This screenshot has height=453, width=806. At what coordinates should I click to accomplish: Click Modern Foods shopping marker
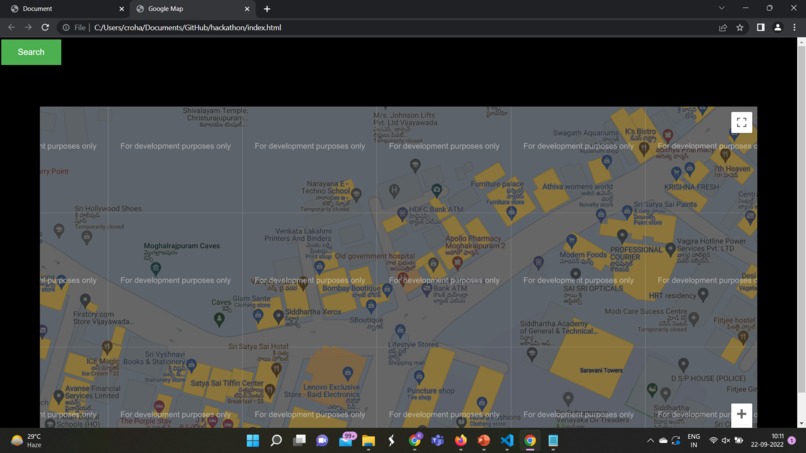[571, 241]
